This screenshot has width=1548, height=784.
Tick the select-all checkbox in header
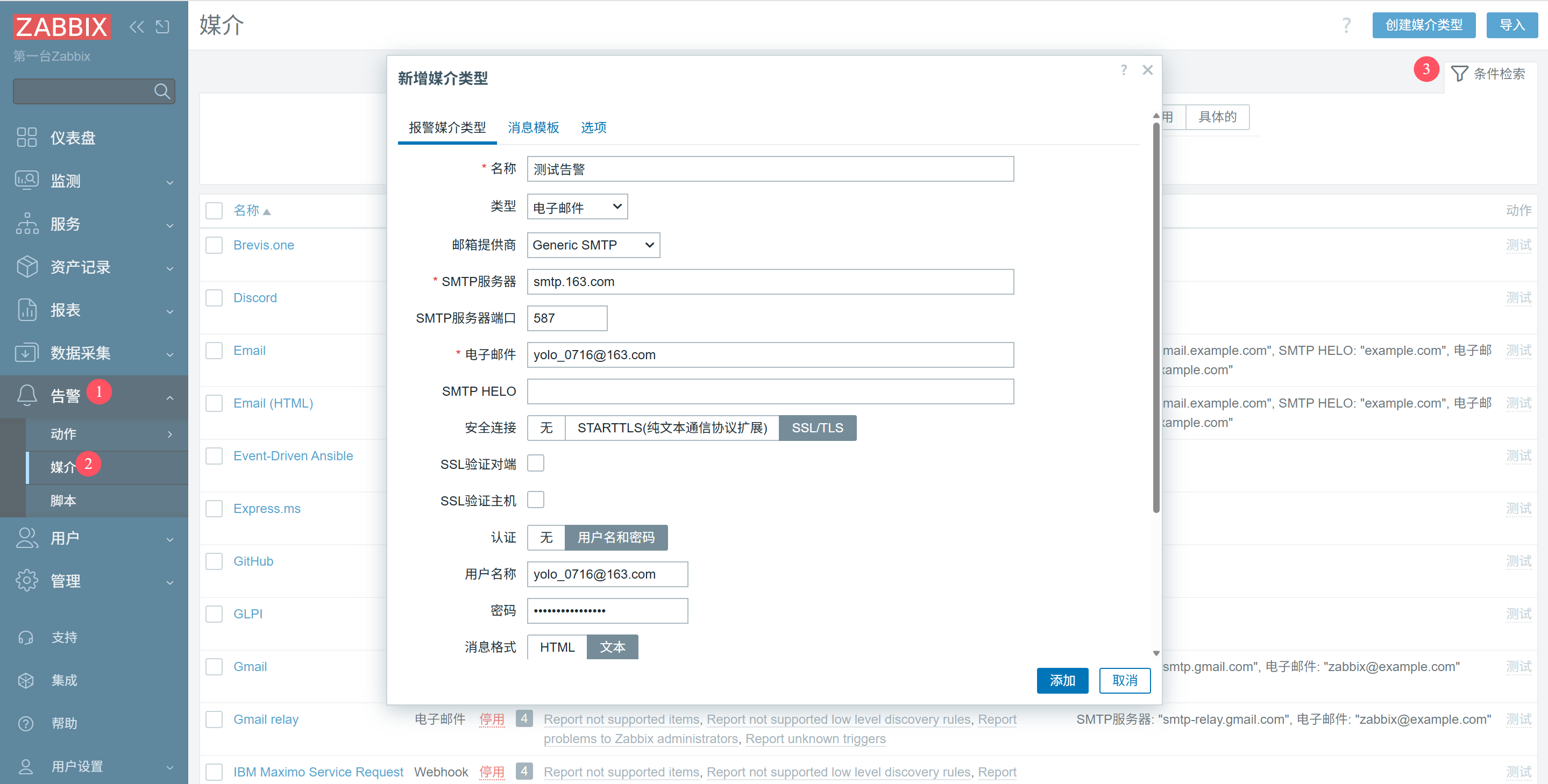[x=214, y=210]
